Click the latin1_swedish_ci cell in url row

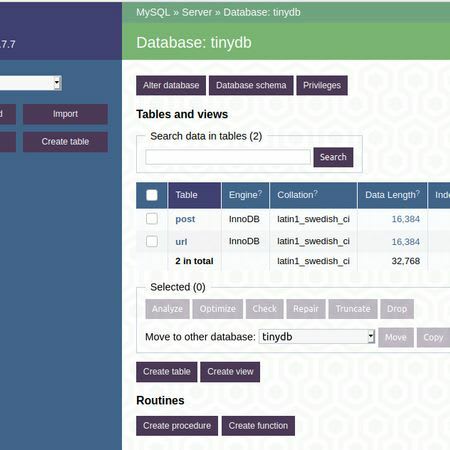click(x=313, y=241)
